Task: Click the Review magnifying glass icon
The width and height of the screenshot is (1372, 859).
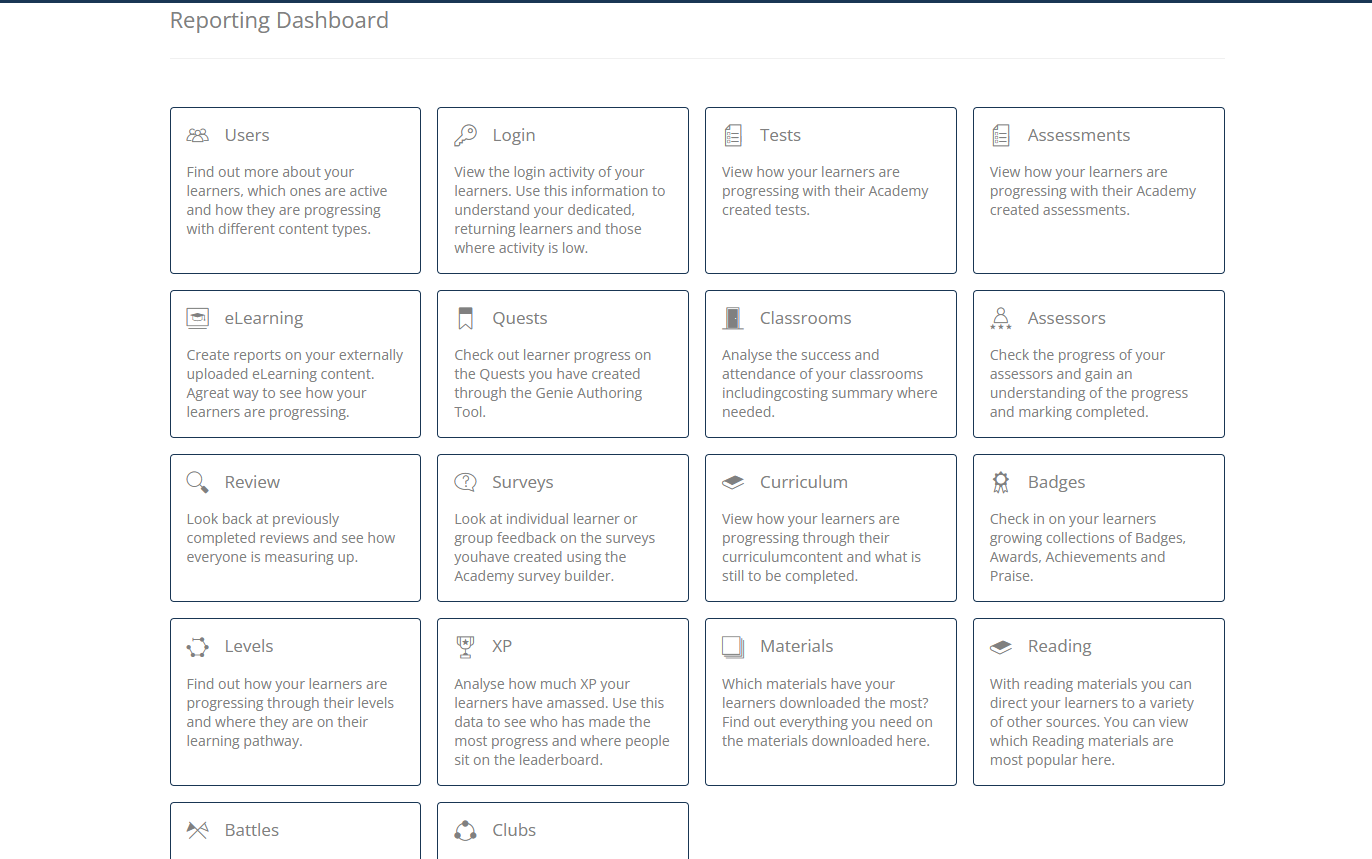Action: [x=198, y=483]
